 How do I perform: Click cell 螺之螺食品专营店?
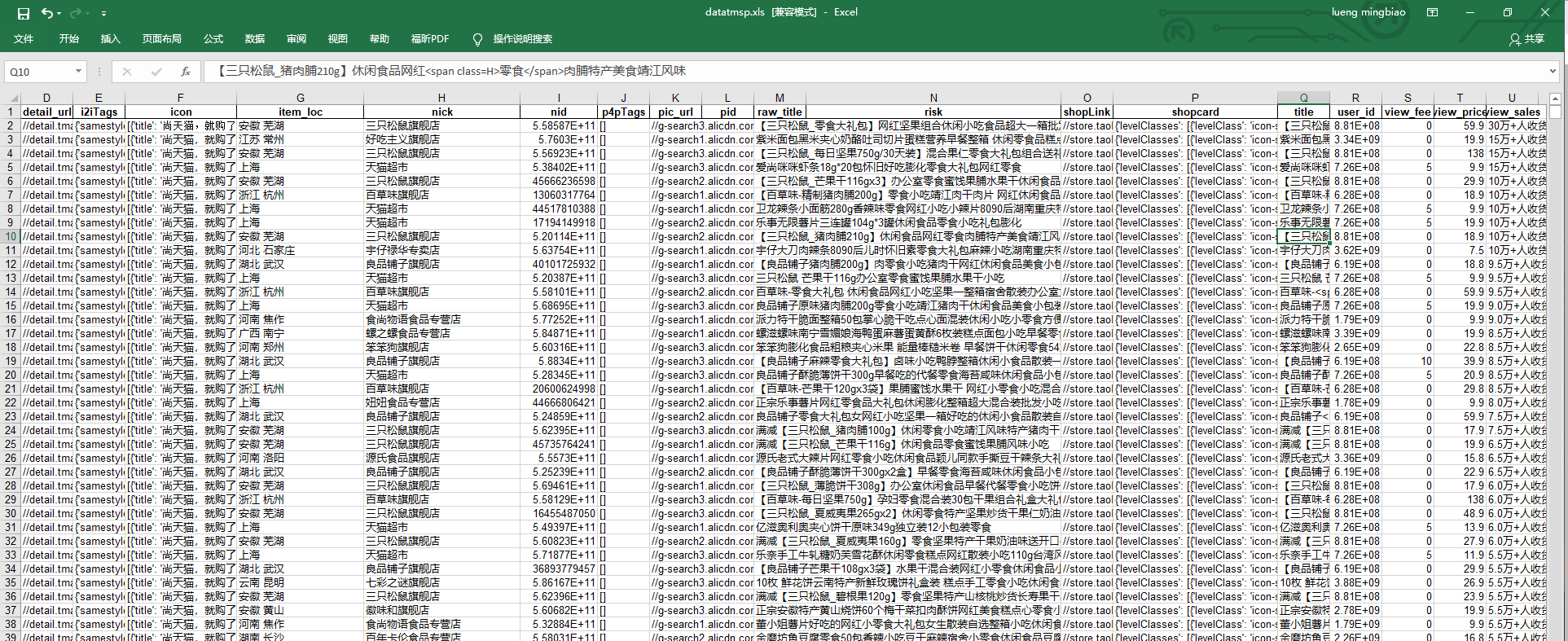pyautogui.click(x=442, y=333)
